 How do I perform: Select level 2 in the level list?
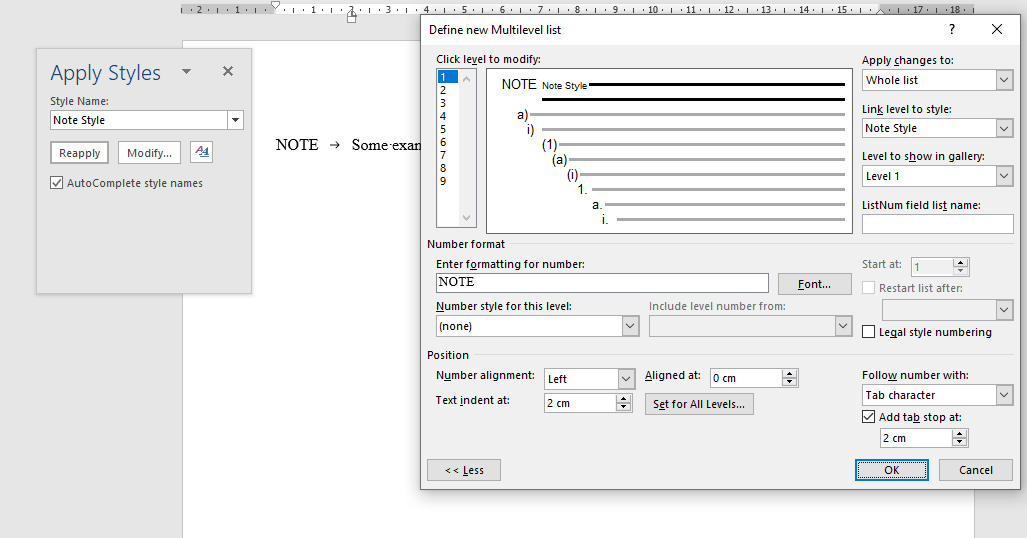(448, 90)
